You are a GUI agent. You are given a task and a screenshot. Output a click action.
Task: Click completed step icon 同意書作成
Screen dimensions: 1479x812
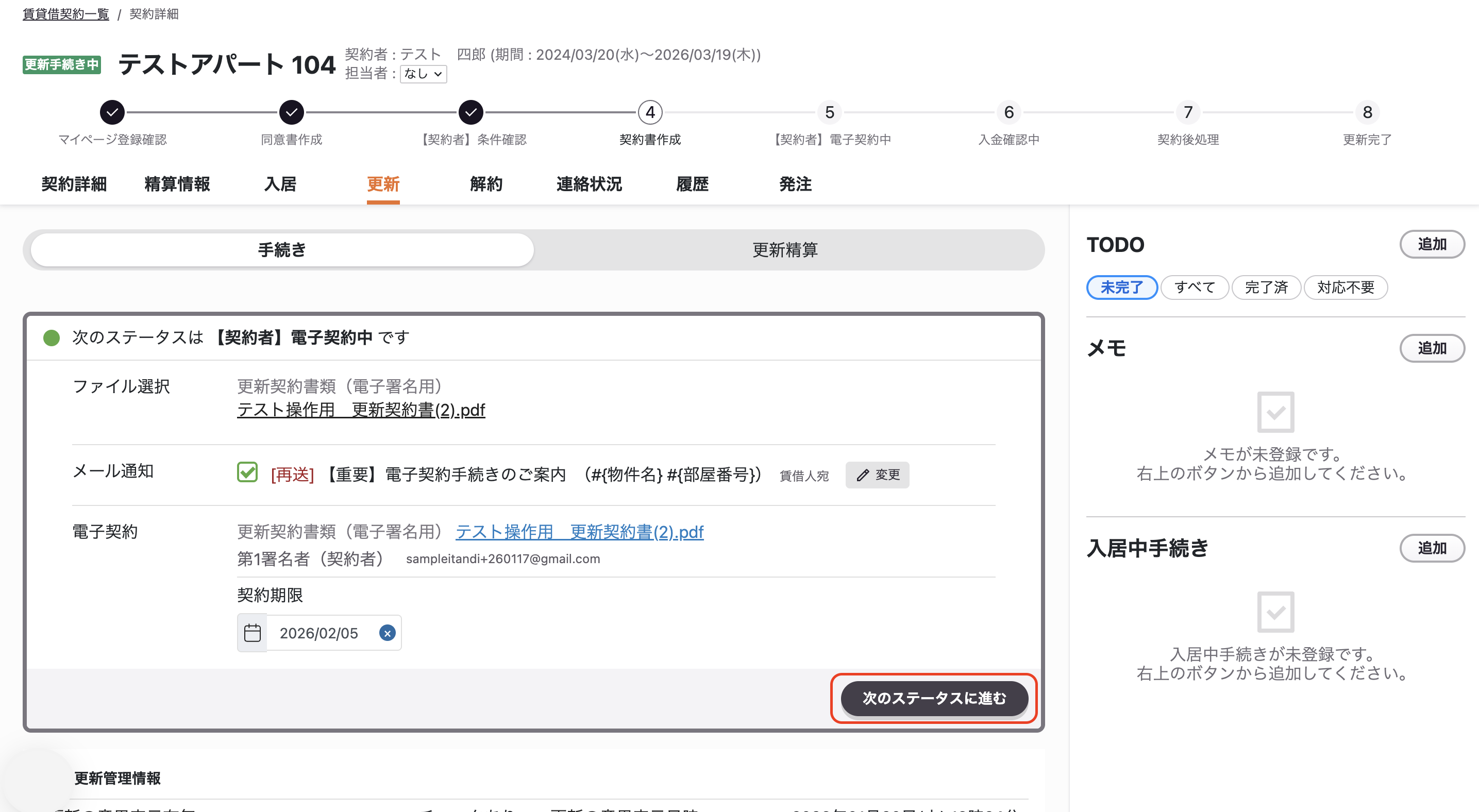[292, 112]
